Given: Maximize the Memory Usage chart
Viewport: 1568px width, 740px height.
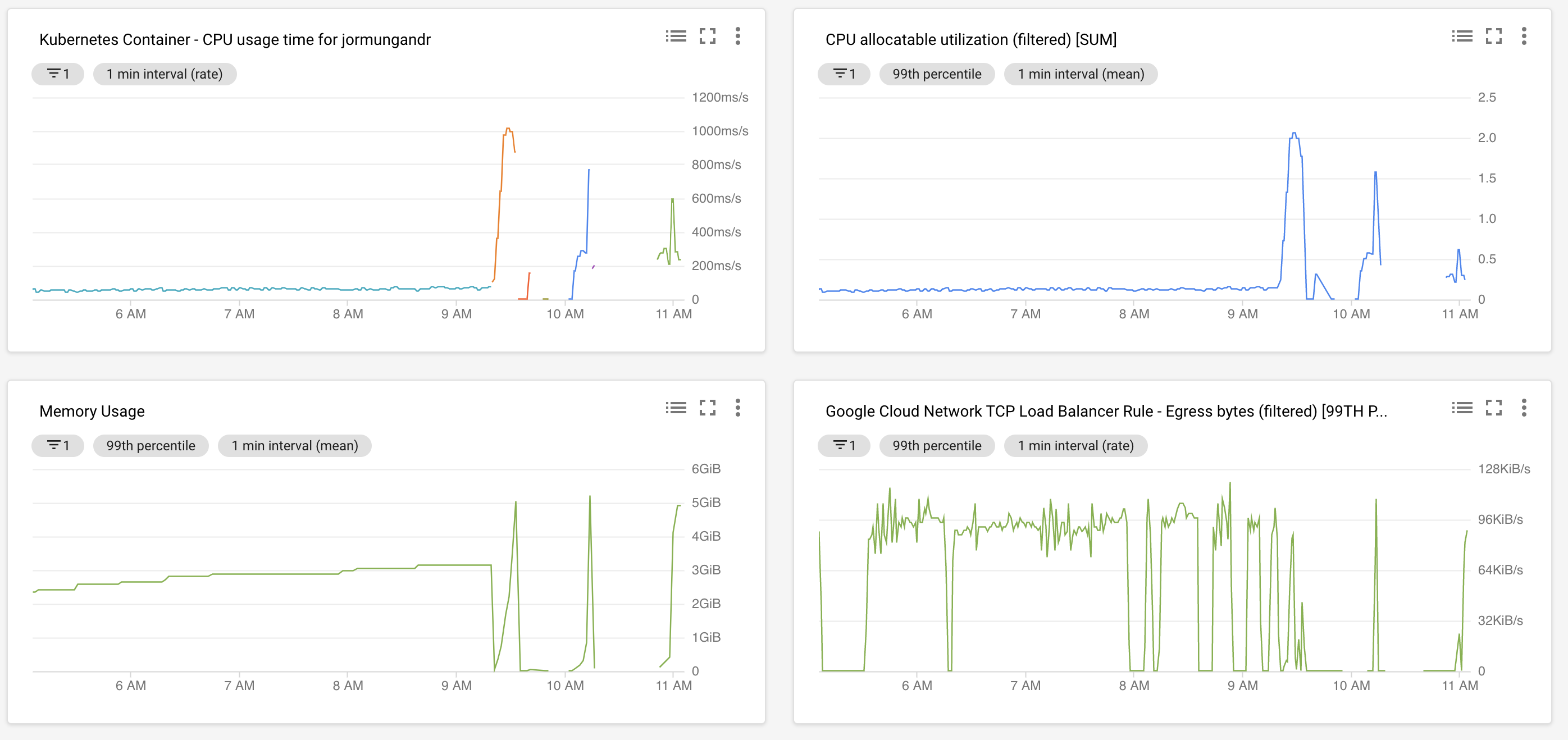Looking at the screenshot, I should coord(707,408).
